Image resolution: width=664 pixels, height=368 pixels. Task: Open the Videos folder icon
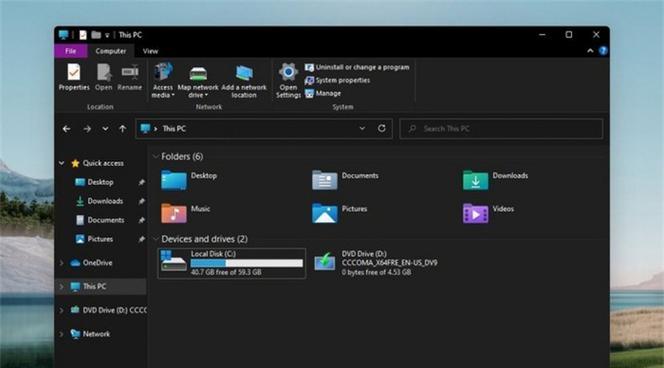coord(475,213)
